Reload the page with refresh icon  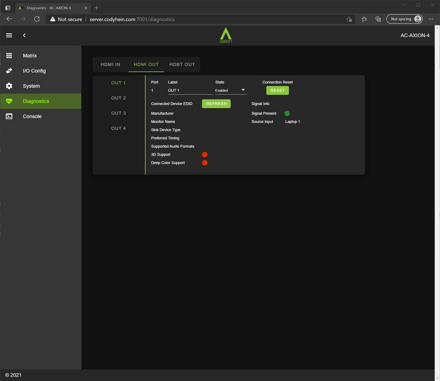click(x=37, y=19)
